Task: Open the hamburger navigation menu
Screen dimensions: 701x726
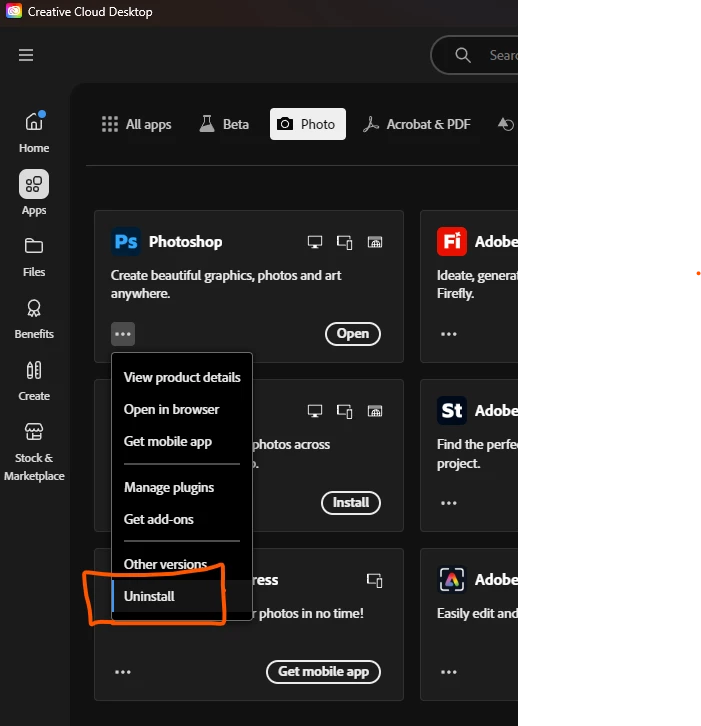Action: click(26, 55)
